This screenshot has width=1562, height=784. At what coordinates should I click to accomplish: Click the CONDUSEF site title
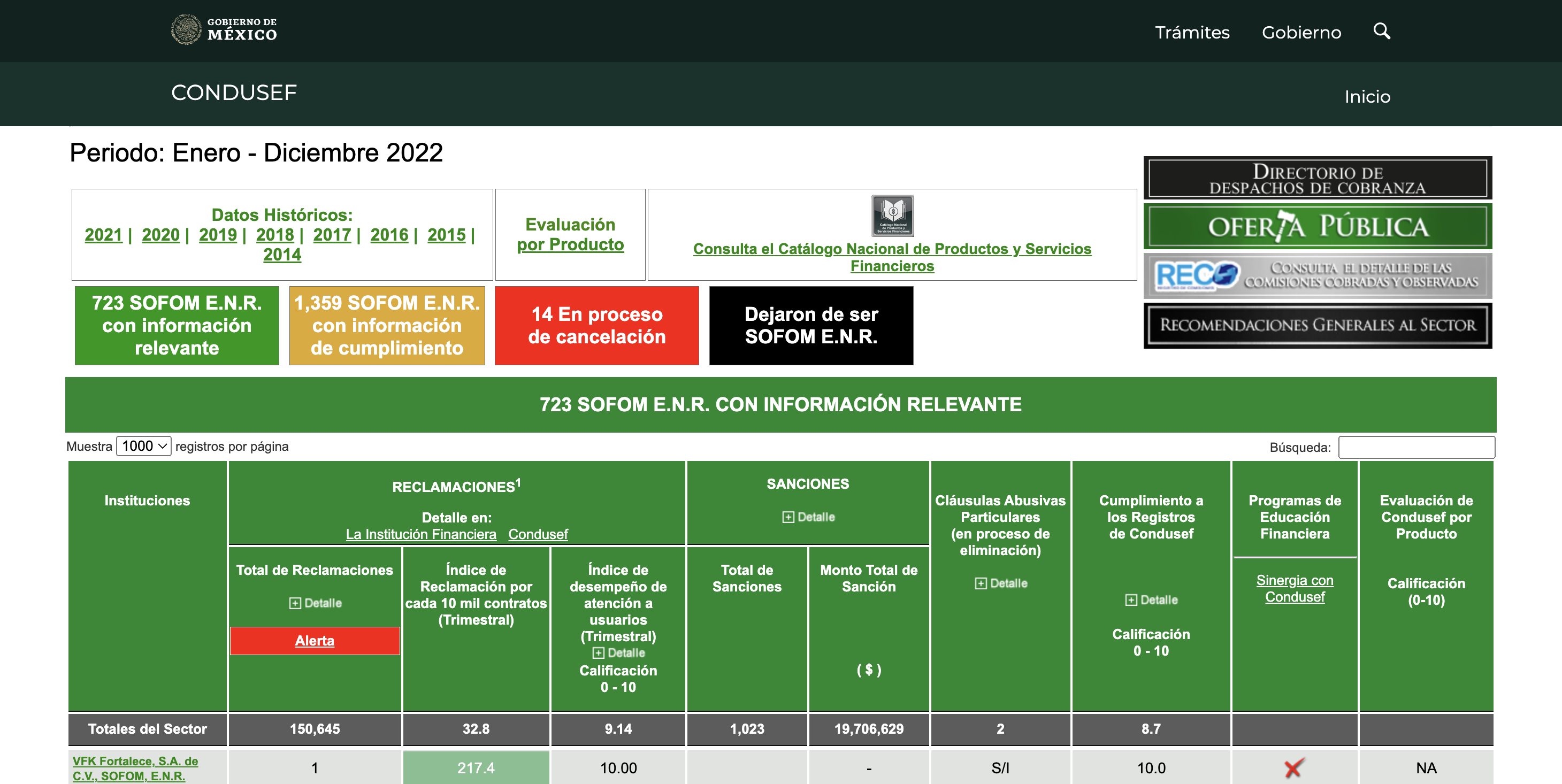[x=234, y=93]
